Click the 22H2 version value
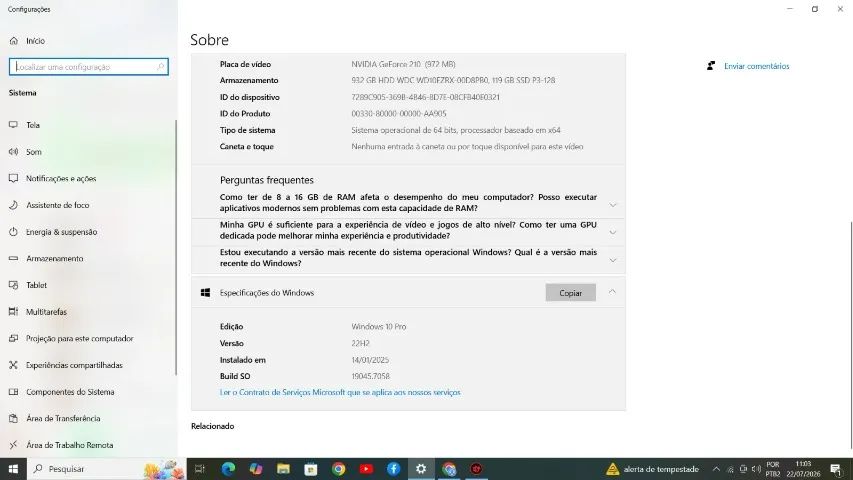The image size is (853, 480). (x=360, y=343)
